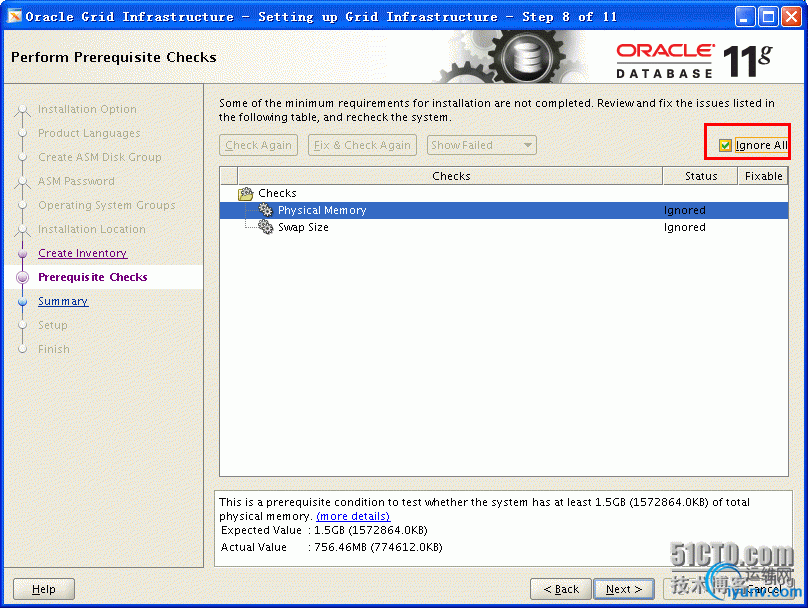Click the ASM Password step label

76,181
